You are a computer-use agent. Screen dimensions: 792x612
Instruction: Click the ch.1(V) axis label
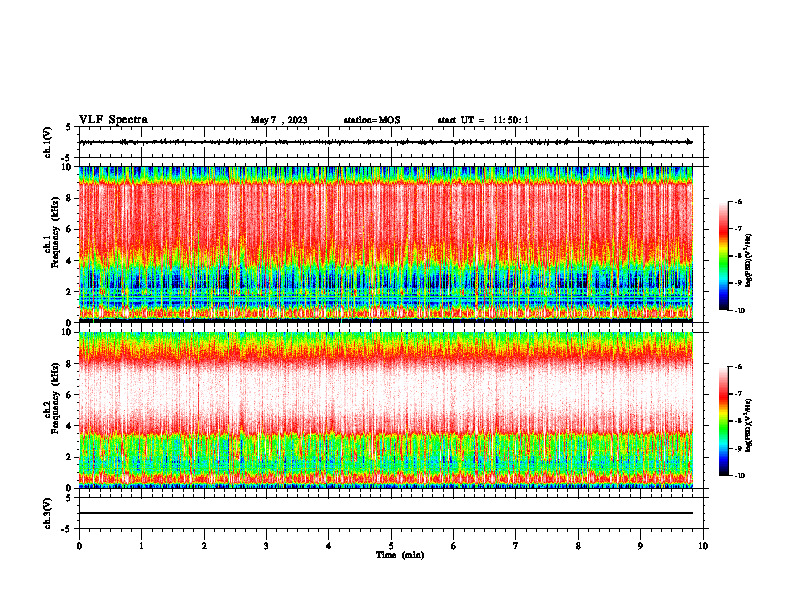[x=48, y=142]
